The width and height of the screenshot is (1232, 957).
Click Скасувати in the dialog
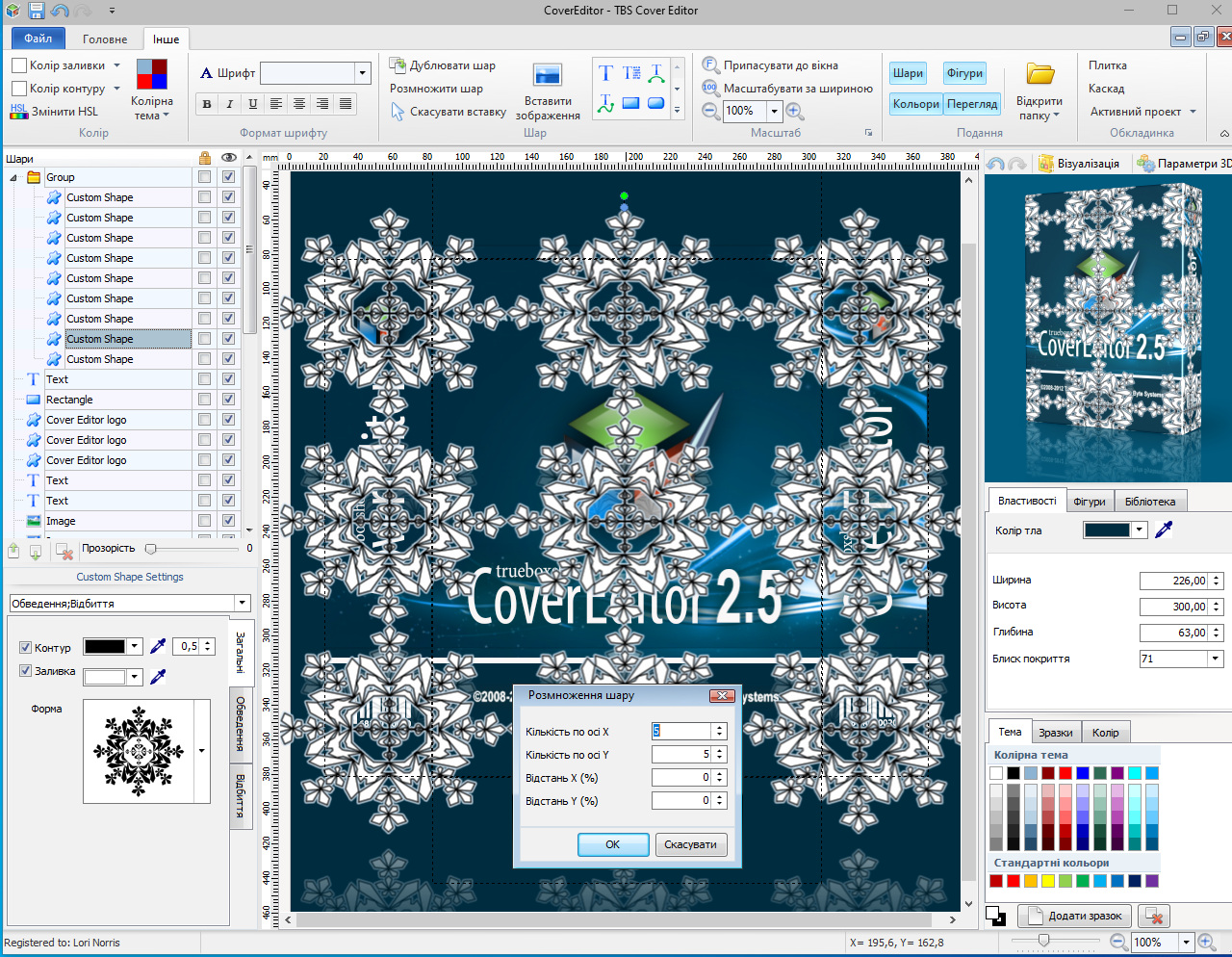(691, 844)
